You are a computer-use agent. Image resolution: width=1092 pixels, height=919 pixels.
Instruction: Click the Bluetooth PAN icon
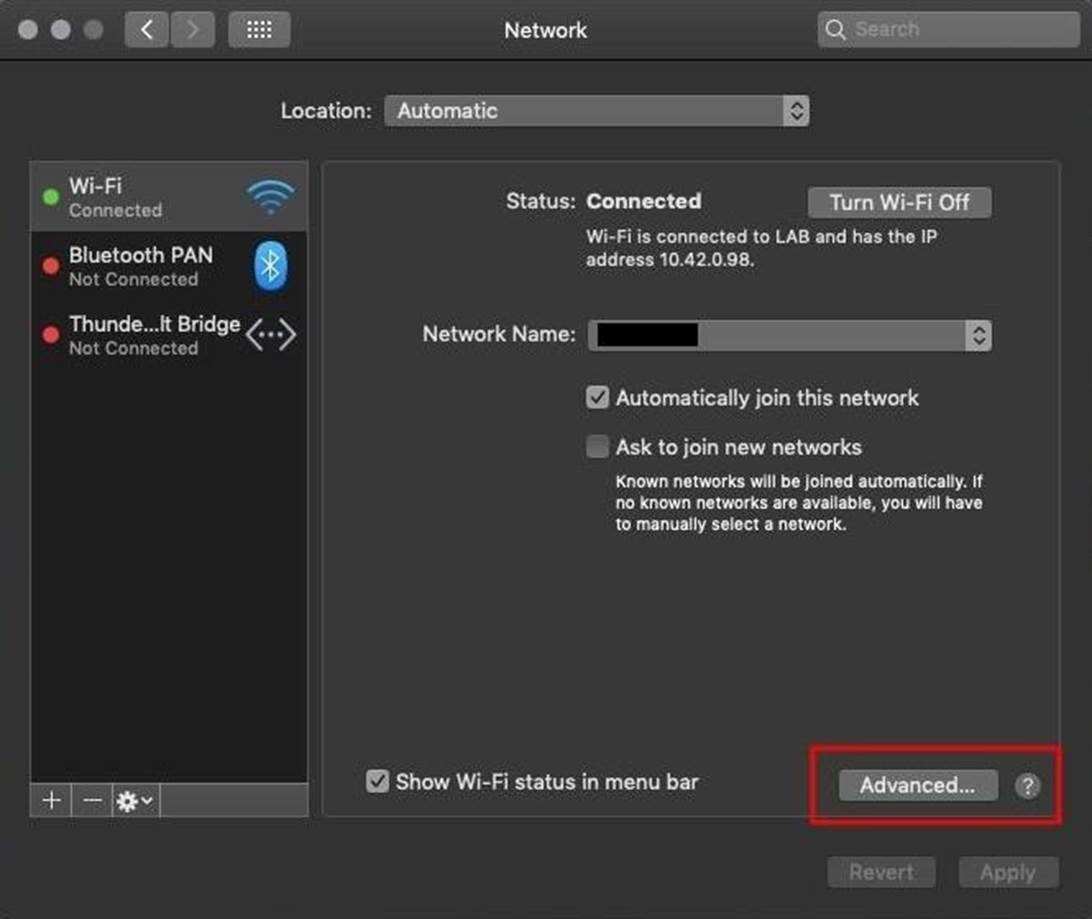click(x=270, y=266)
